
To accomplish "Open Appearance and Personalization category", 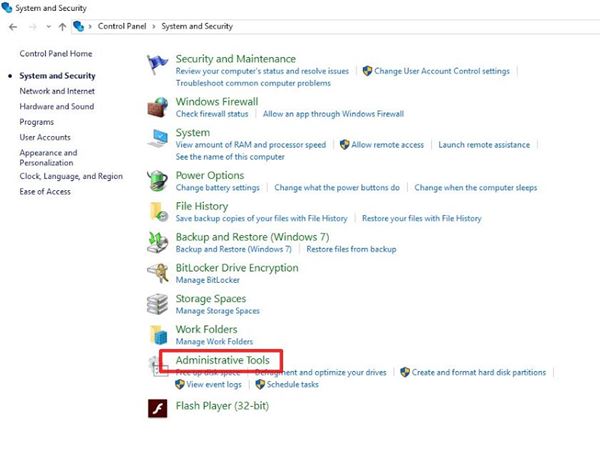I will (x=48, y=158).
